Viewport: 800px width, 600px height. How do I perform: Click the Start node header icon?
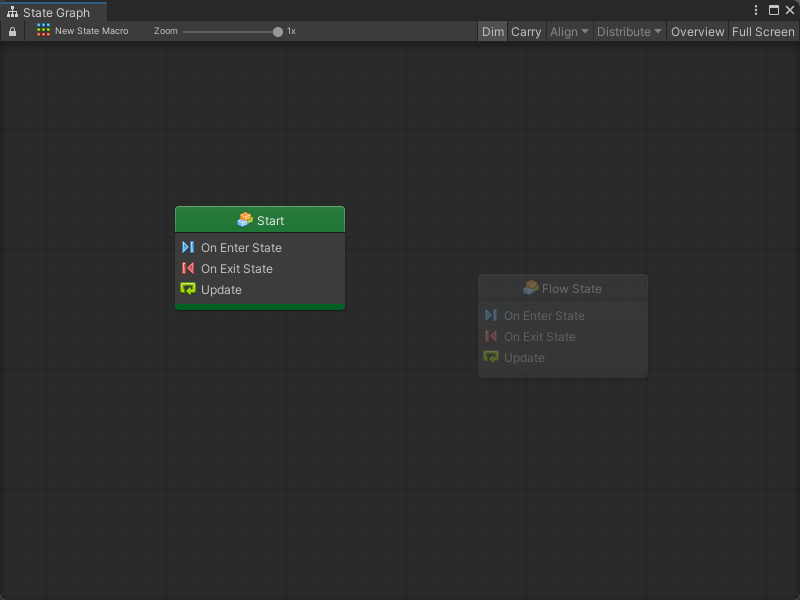point(245,220)
